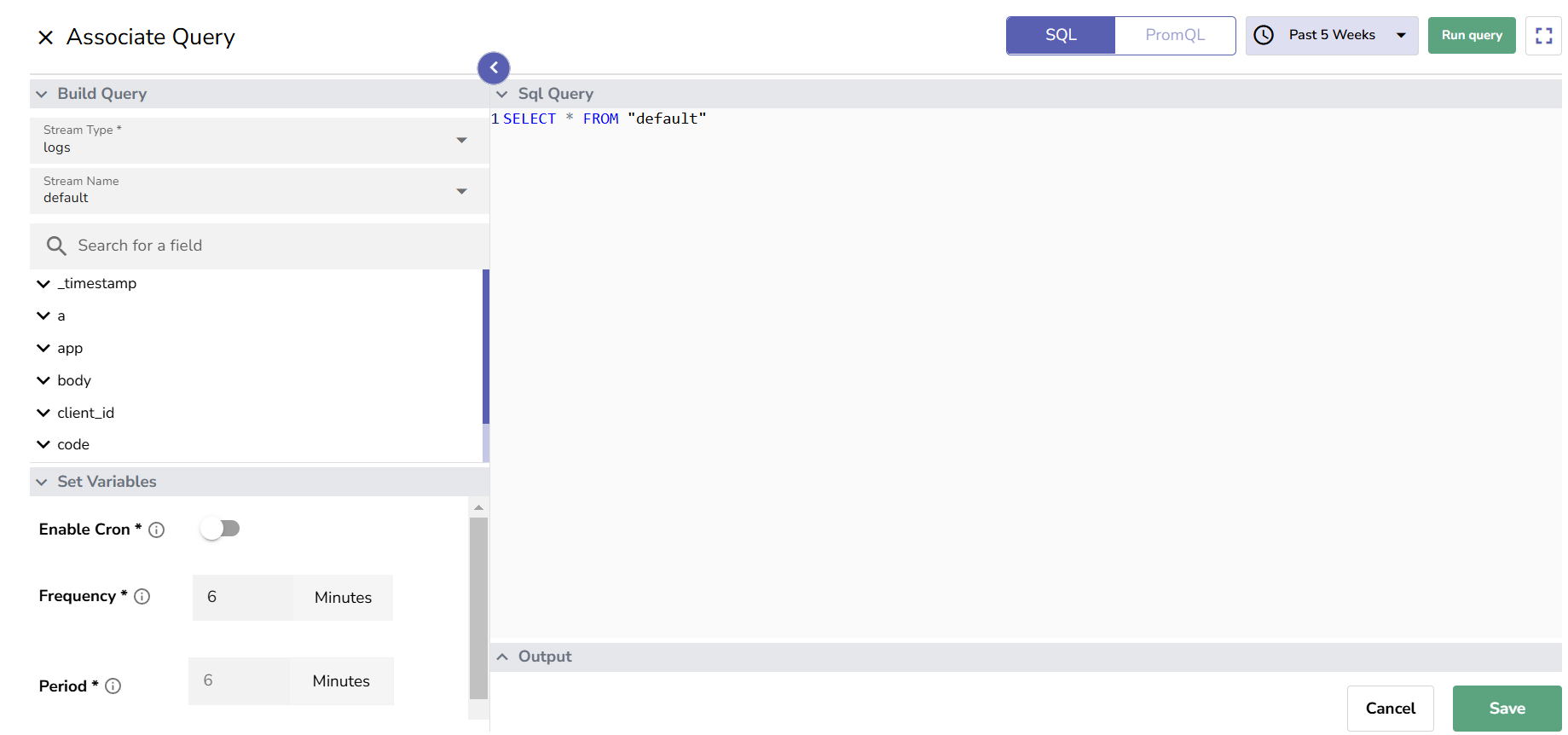Click the Frequency value input

[243, 597]
